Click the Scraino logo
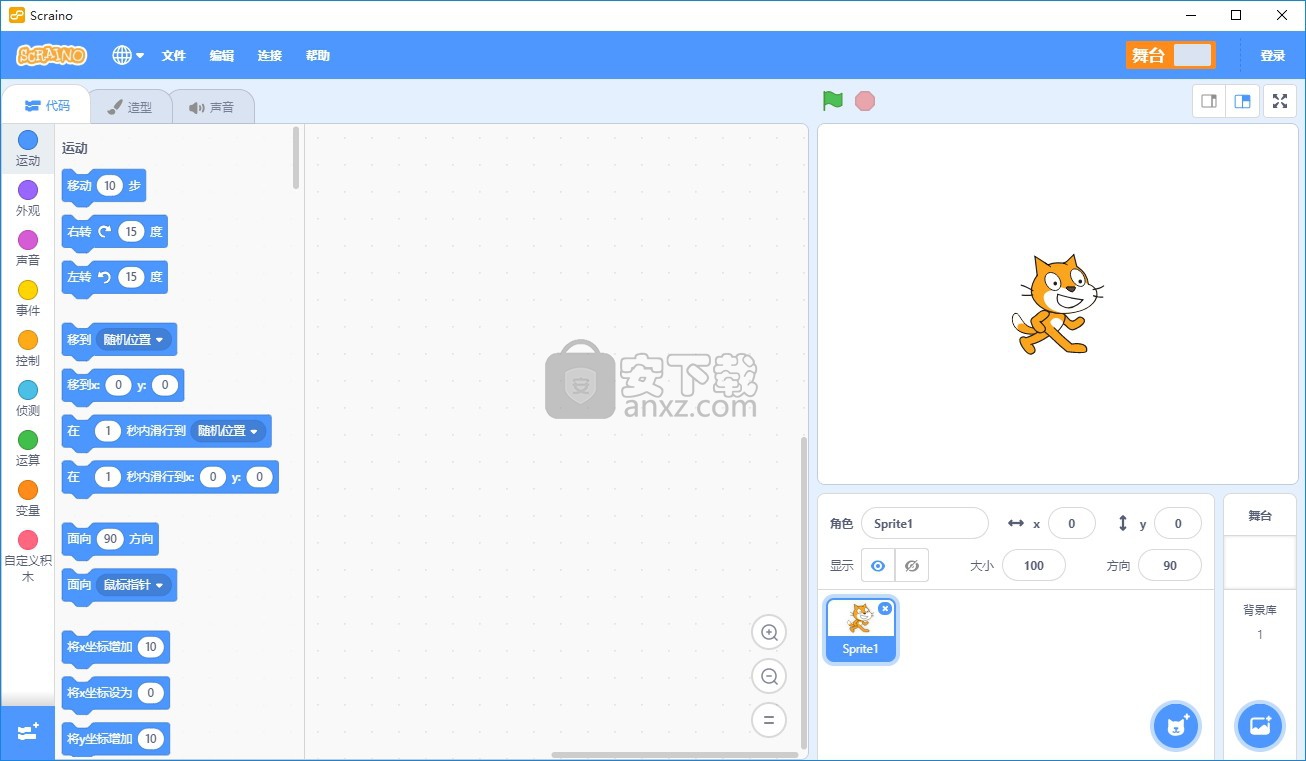The width and height of the screenshot is (1306, 761). tap(52, 56)
